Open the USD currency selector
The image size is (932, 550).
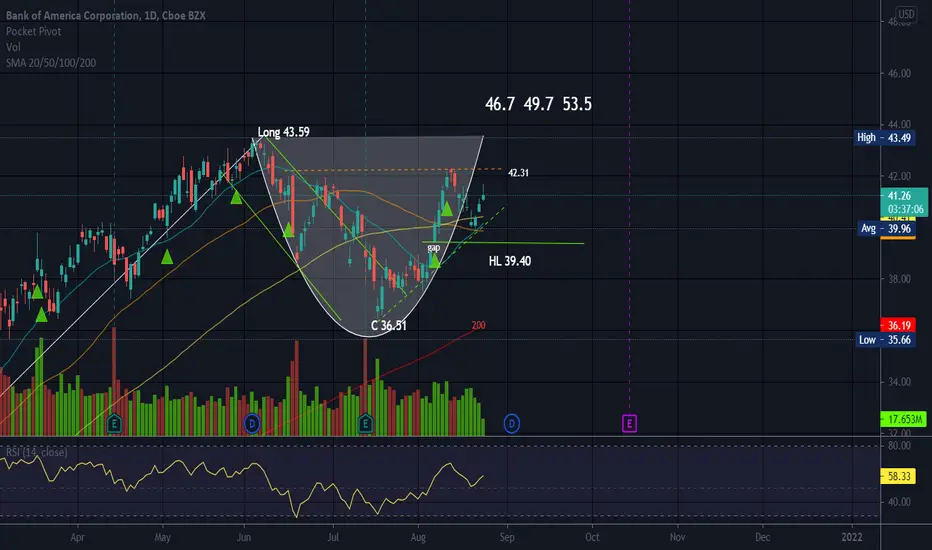click(906, 14)
